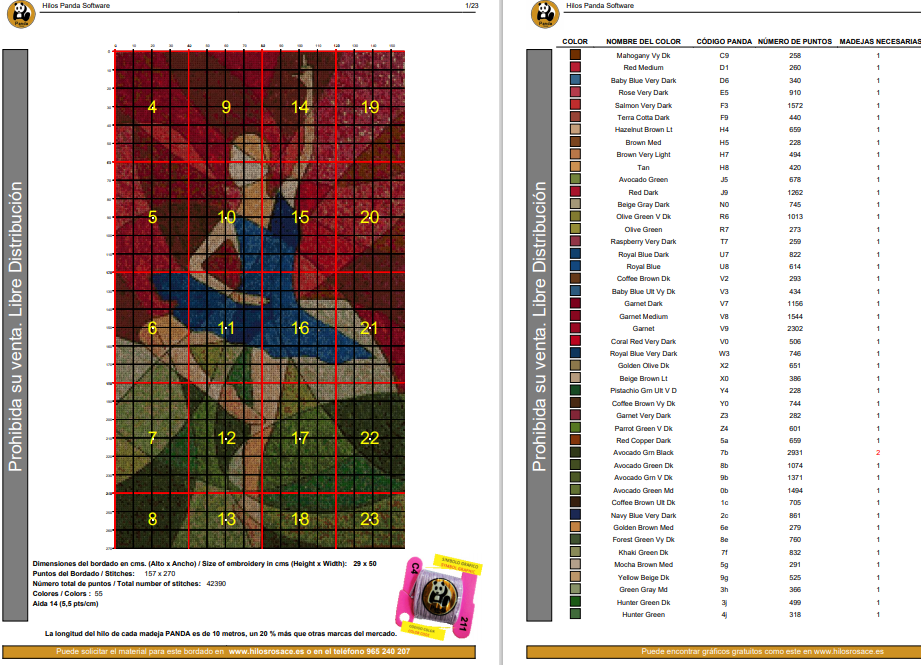Click chart section number 23
The height and width of the screenshot is (665, 921).
(x=369, y=519)
